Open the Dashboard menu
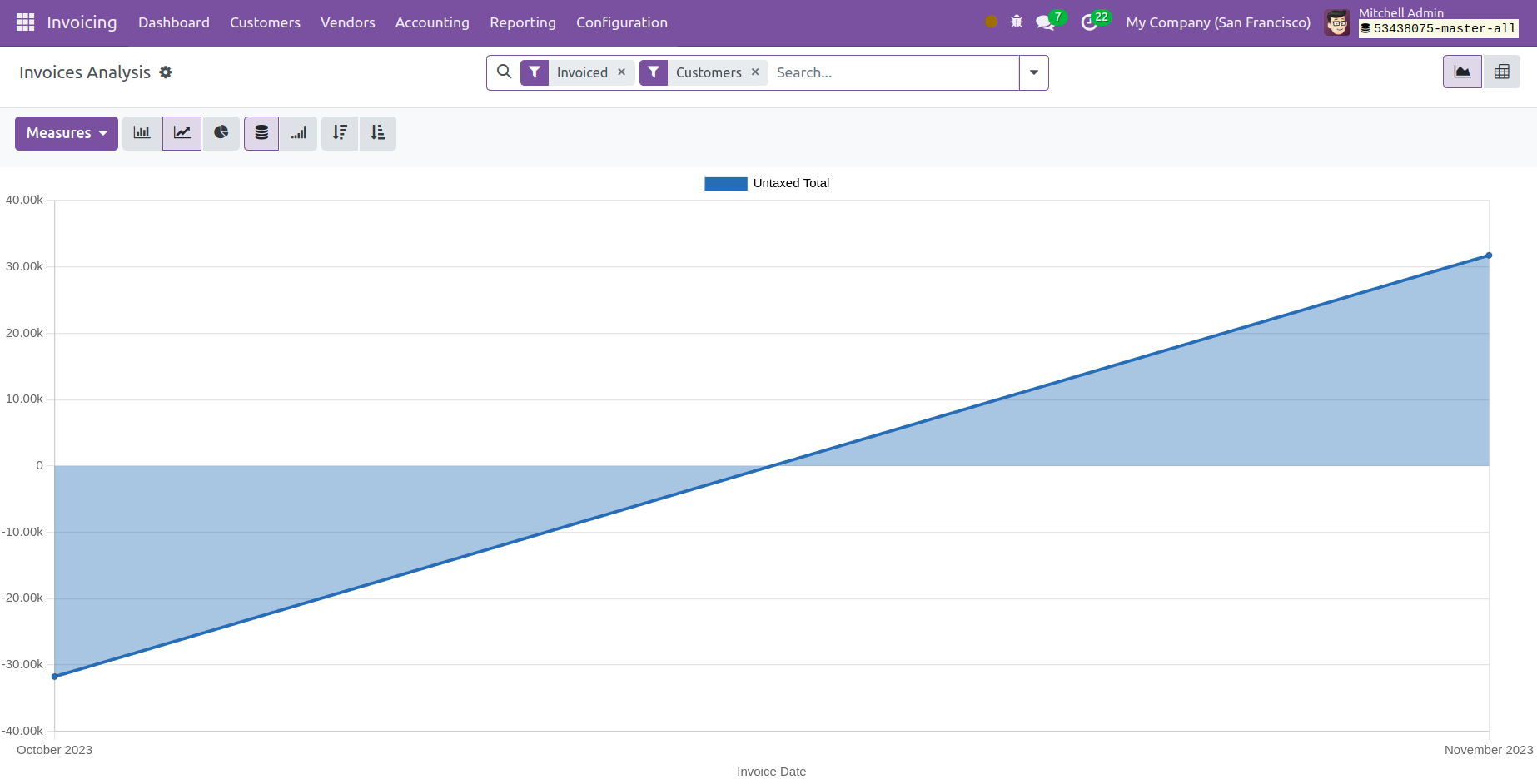This screenshot has height=784, width=1537. [174, 22]
